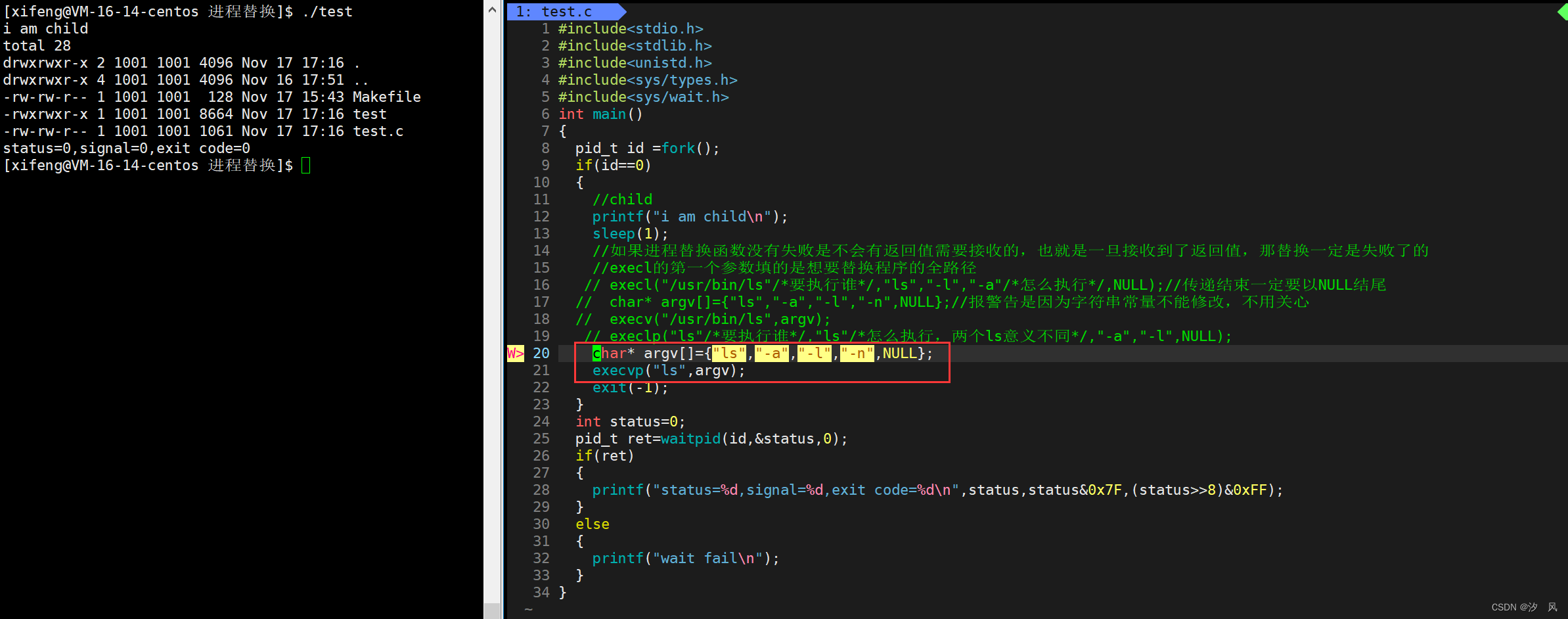The image size is (1568, 619).
Task: Click 'if(id==0)' on line 9
Action: click(x=614, y=166)
